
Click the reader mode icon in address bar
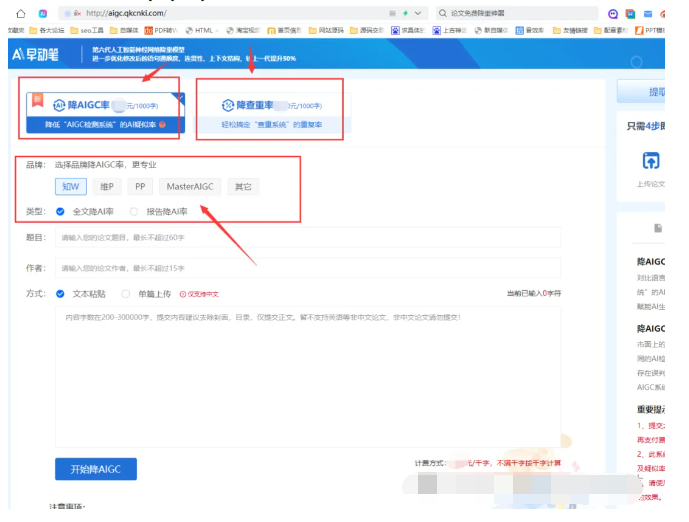point(392,13)
